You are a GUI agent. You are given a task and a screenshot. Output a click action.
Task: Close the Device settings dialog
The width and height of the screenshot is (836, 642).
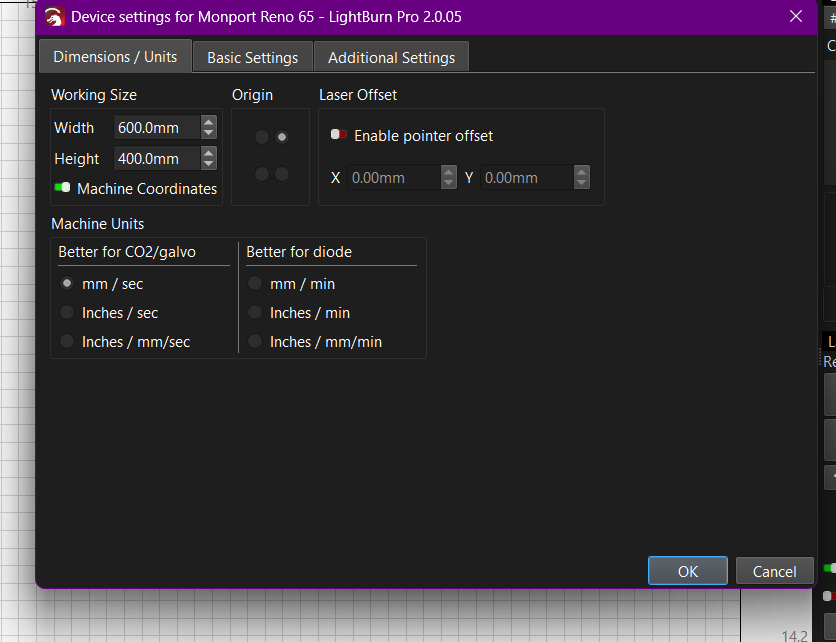(x=796, y=17)
